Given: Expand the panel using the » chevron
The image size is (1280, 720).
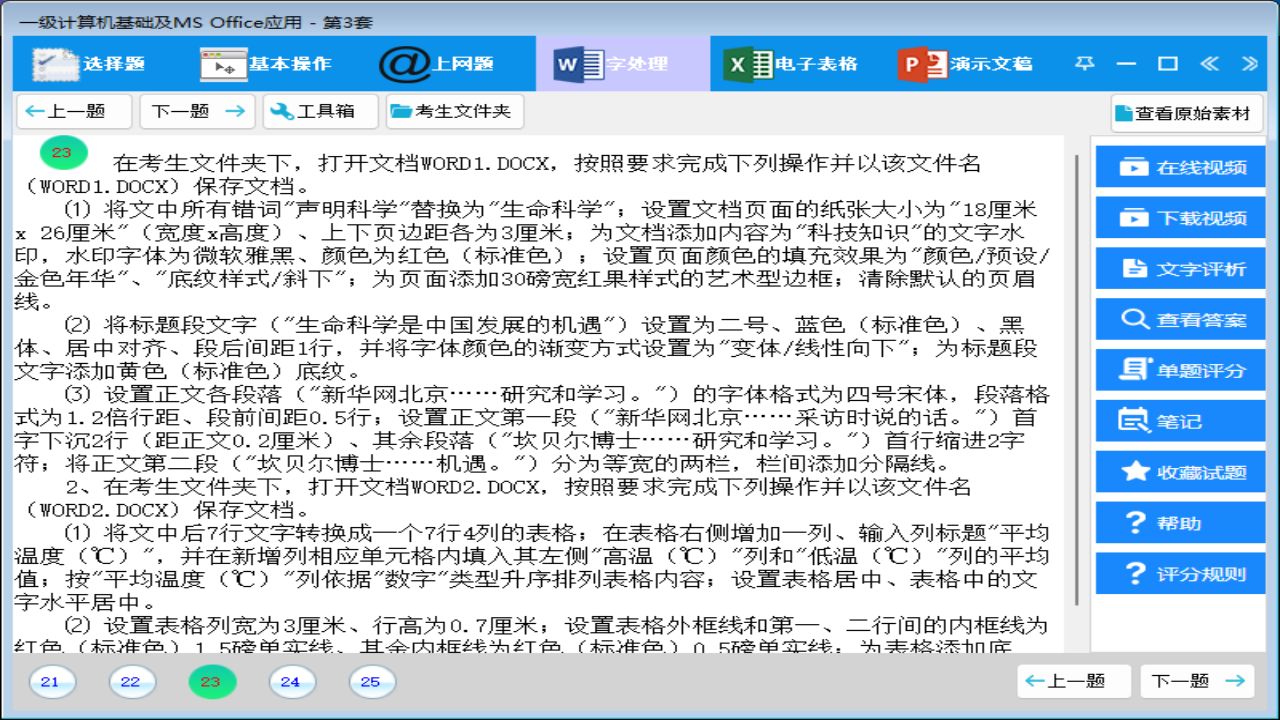Looking at the screenshot, I should [x=1246, y=62].
